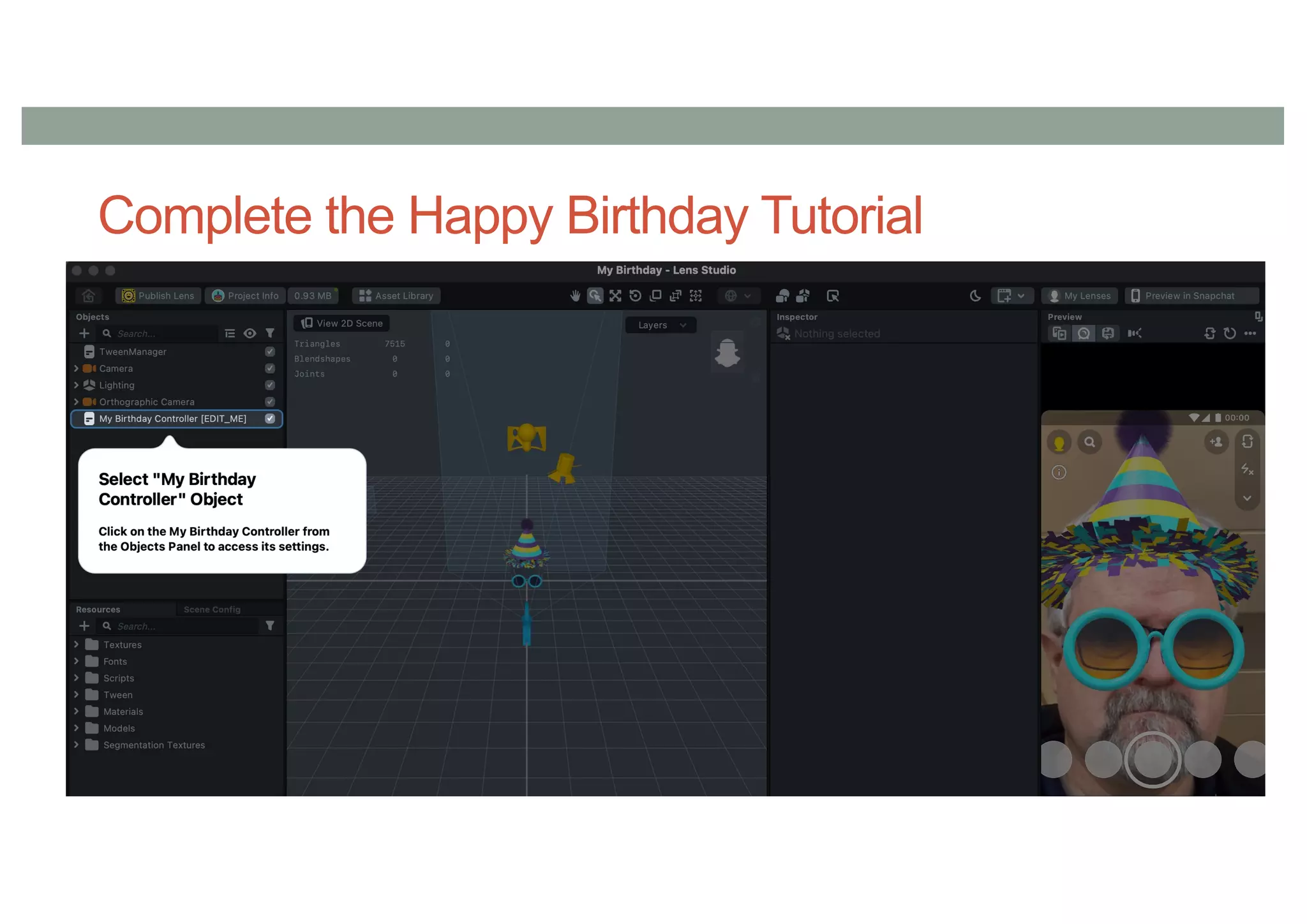This screenshot has width=1307, height=924.
Task: Select Segmentation Textures folder
Action: (154, 745)
